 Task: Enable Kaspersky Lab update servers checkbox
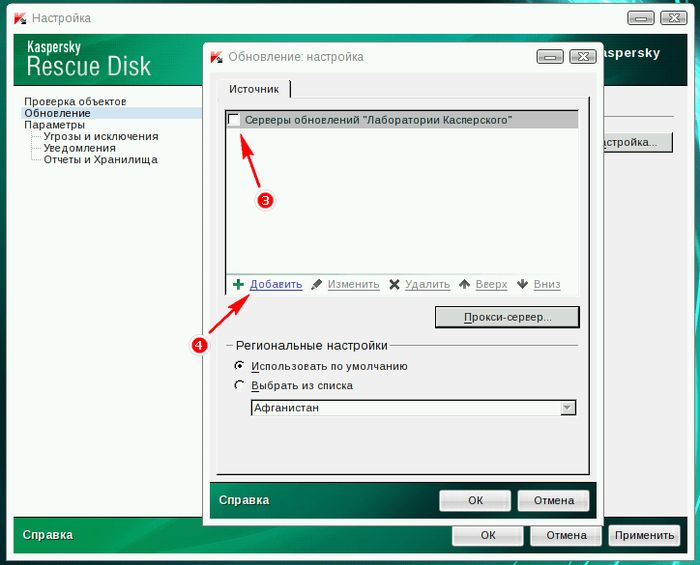pyautogui.click(x=234, y=120)
